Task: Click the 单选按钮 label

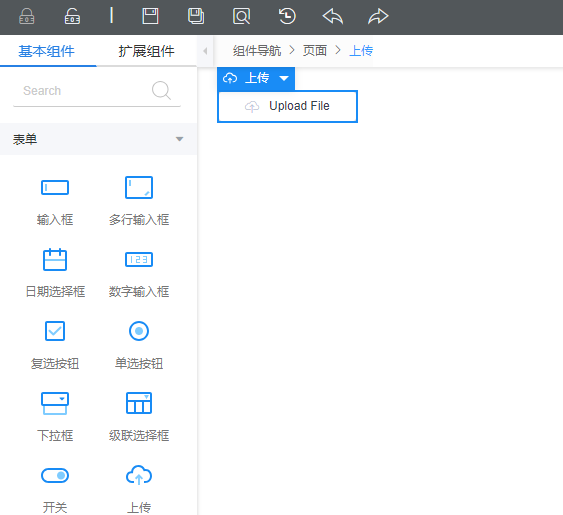Action: click(x=139, y=363)
